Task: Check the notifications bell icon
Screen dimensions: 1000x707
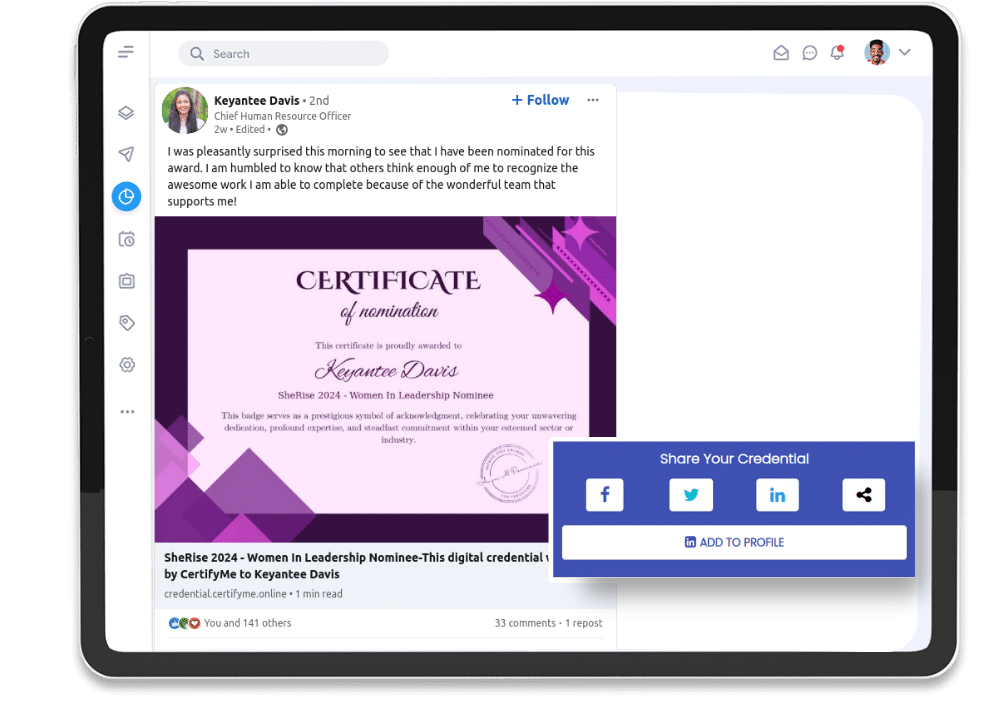Action: click(x=837, y=52)
